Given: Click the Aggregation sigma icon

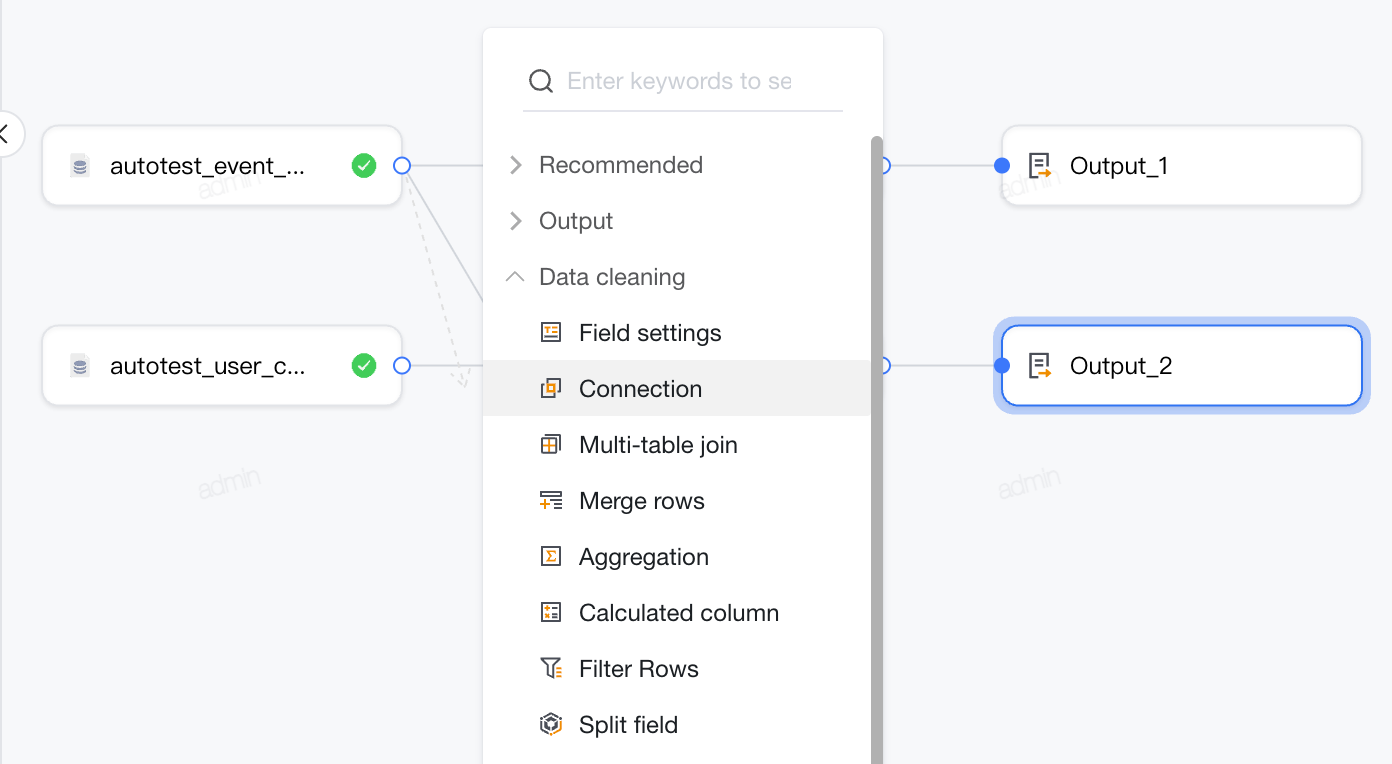Looking at the screenshot, I should 551,557.
